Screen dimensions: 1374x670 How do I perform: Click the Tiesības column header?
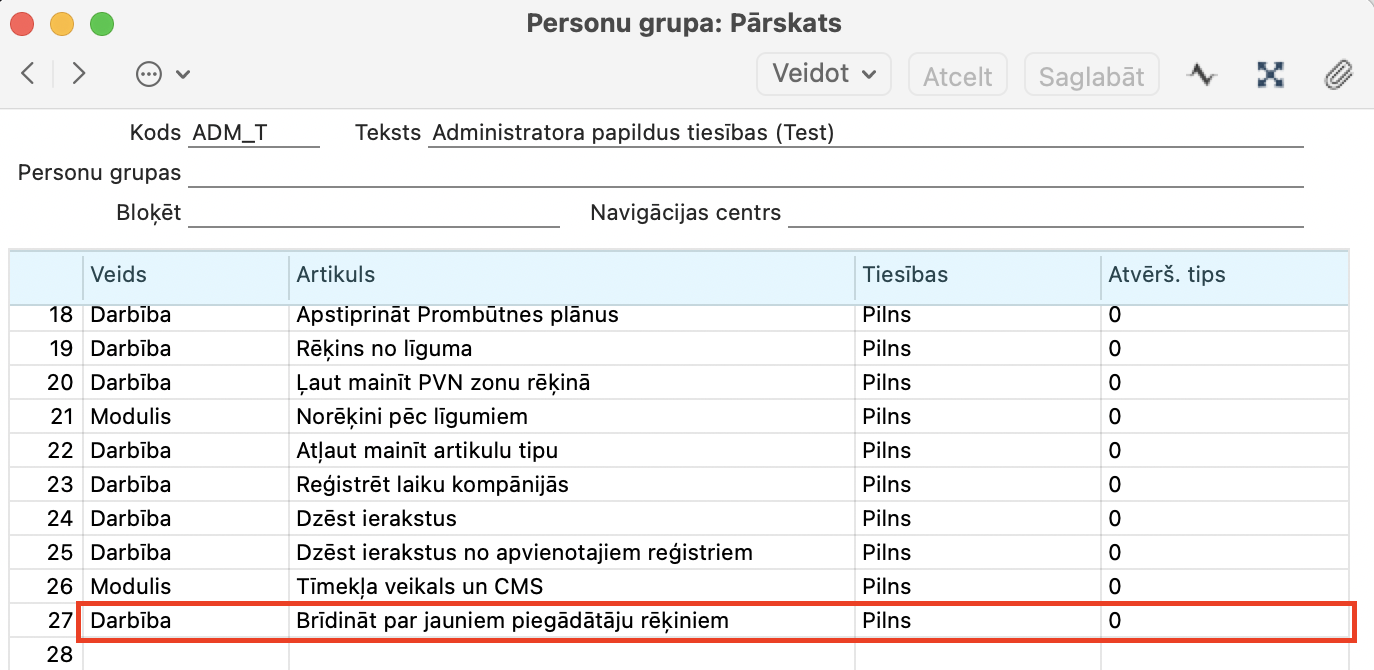[x=976, y=274]
